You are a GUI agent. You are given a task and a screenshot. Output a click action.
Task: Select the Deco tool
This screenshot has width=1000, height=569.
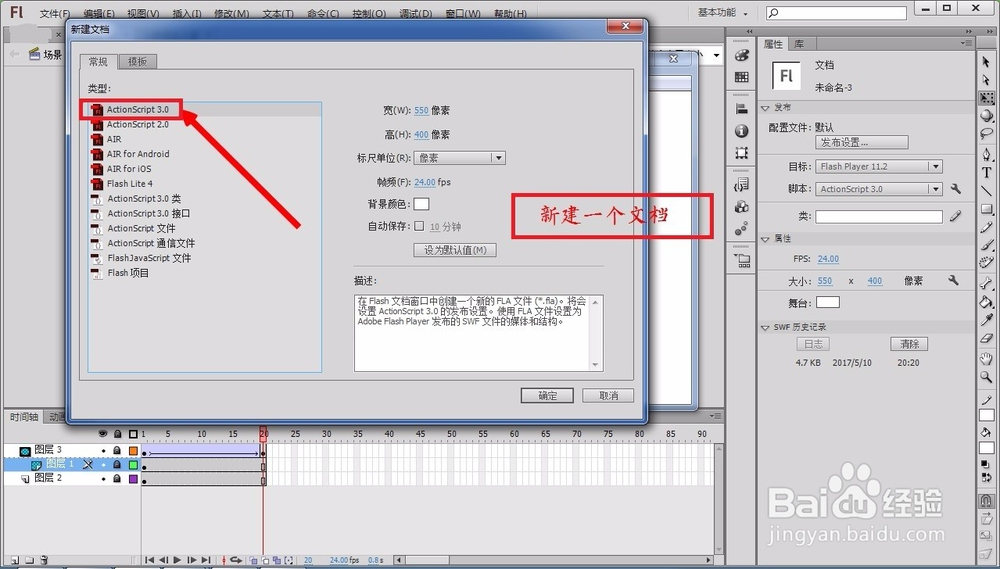[x=987, y=263]
